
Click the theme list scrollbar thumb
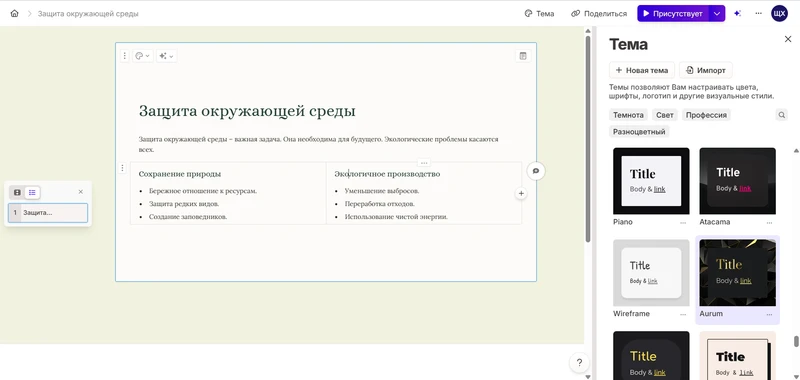click(x=796, y=341)
